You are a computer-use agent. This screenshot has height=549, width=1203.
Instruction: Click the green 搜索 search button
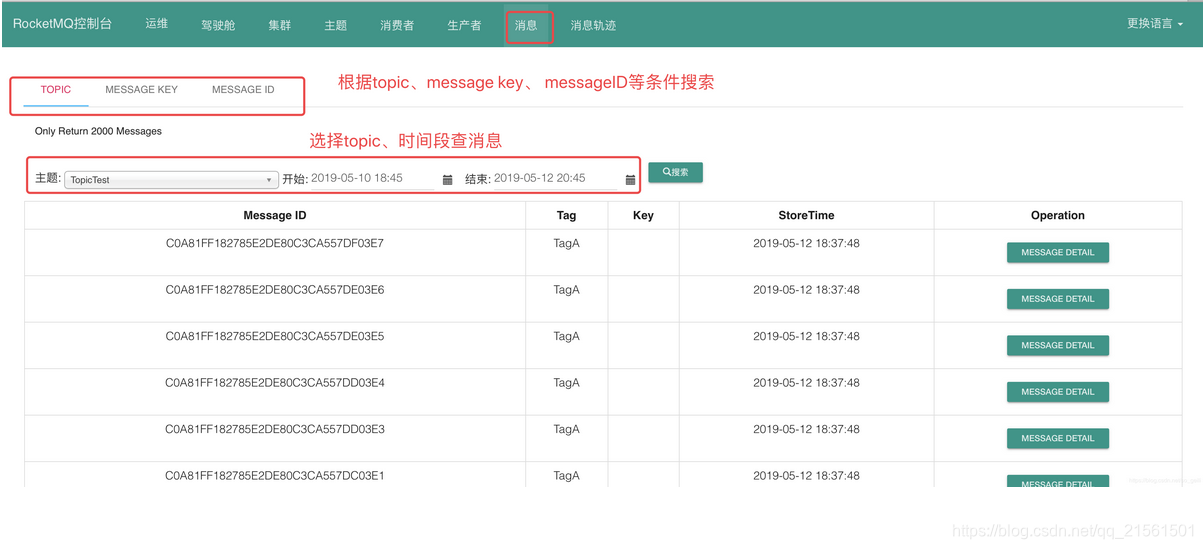click(x=675, y=172)
